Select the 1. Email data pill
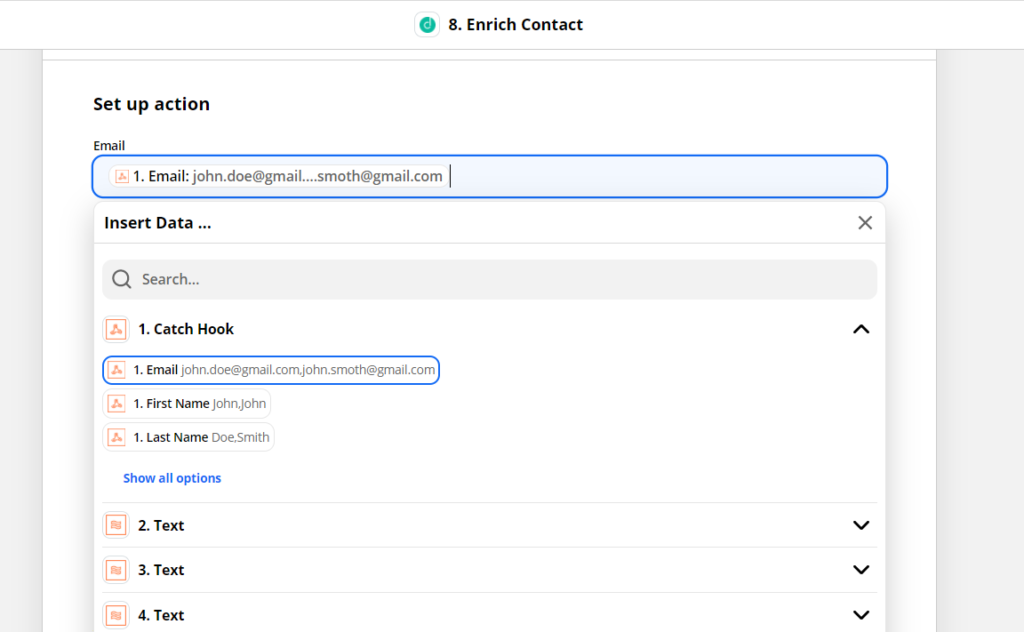 pos(271,370)
